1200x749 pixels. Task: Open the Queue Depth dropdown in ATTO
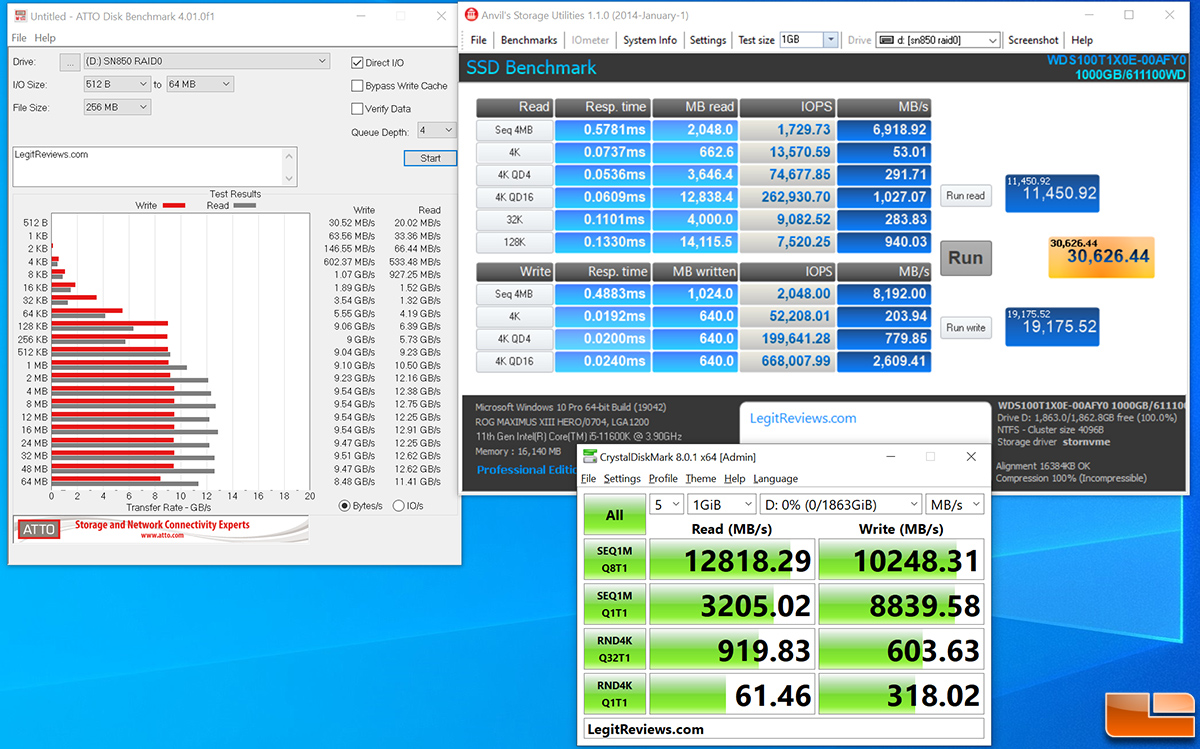click(436, 130)
